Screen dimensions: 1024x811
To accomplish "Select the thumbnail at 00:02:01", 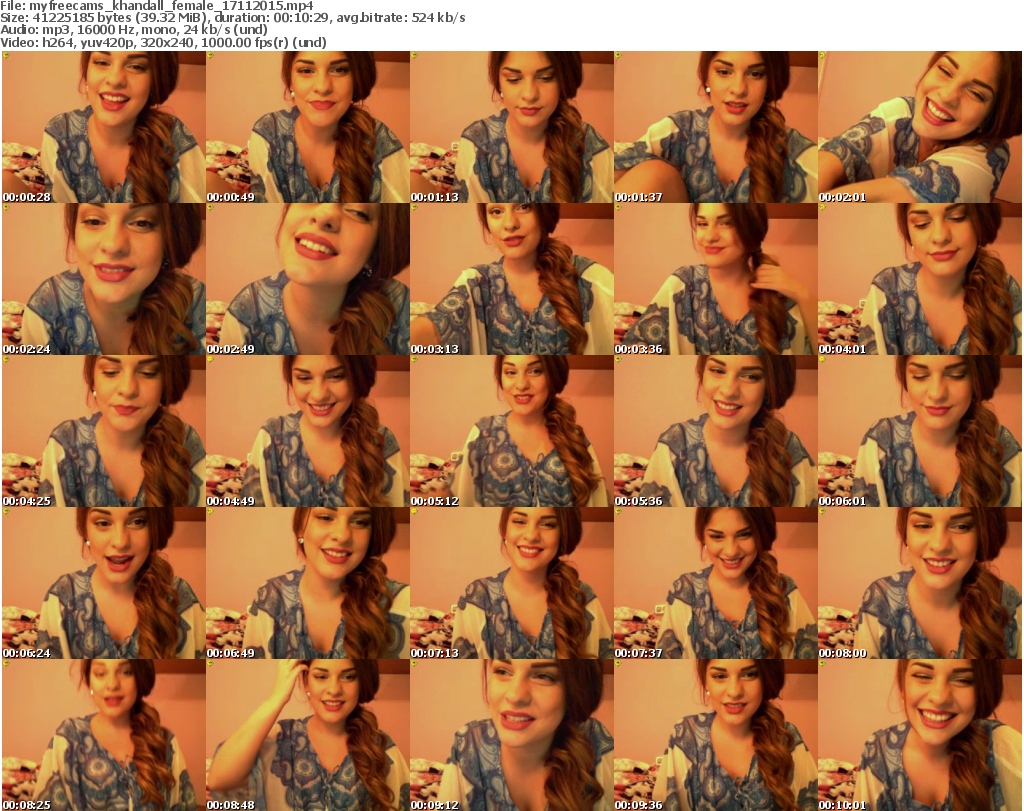I will (920, 127).
